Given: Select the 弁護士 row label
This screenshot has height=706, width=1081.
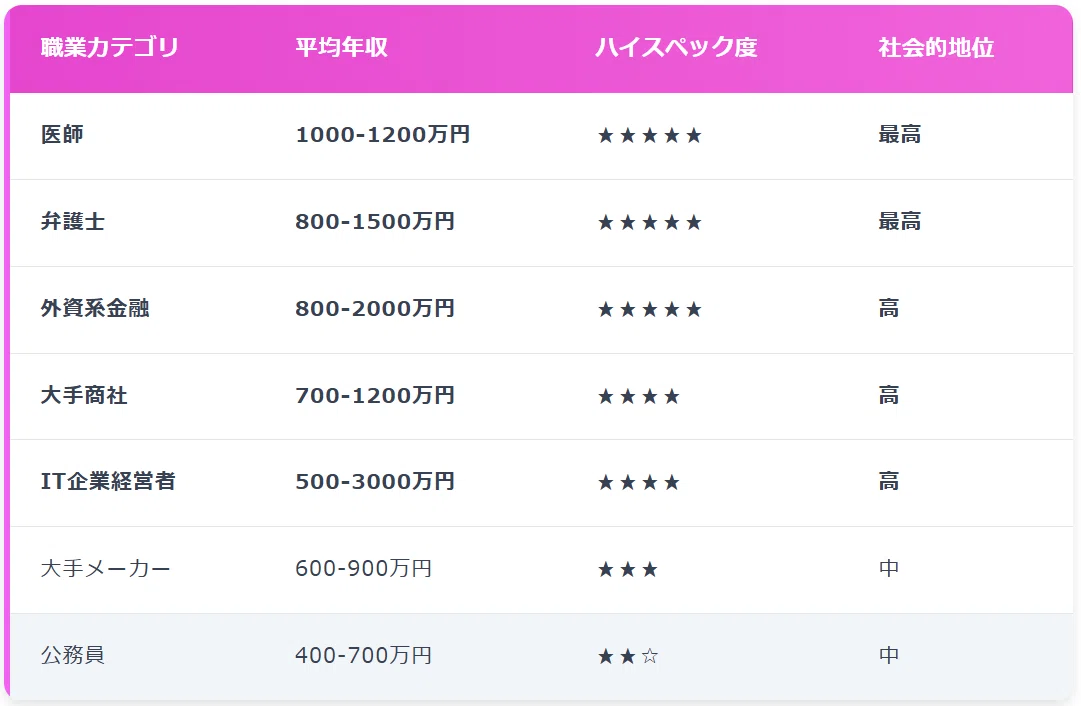Looking at the screenshot, I should [x=72, y=221].
